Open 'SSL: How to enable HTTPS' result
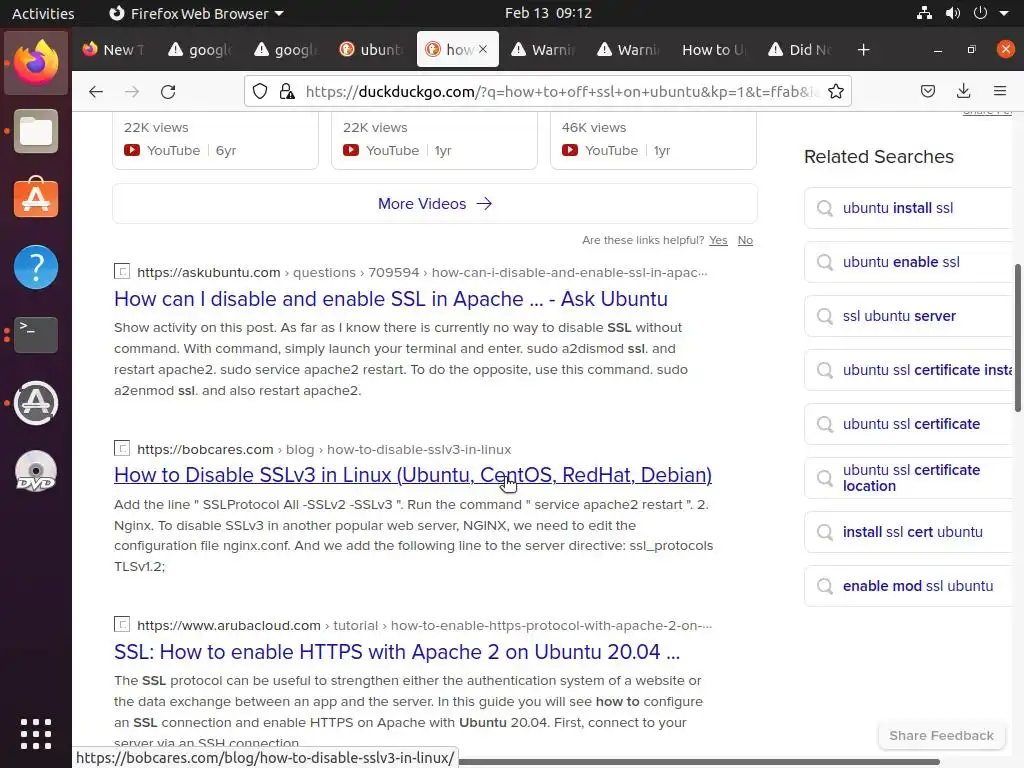Image resolution: width=1024 pixels, height=768 pixels. [x=397, y=652]
